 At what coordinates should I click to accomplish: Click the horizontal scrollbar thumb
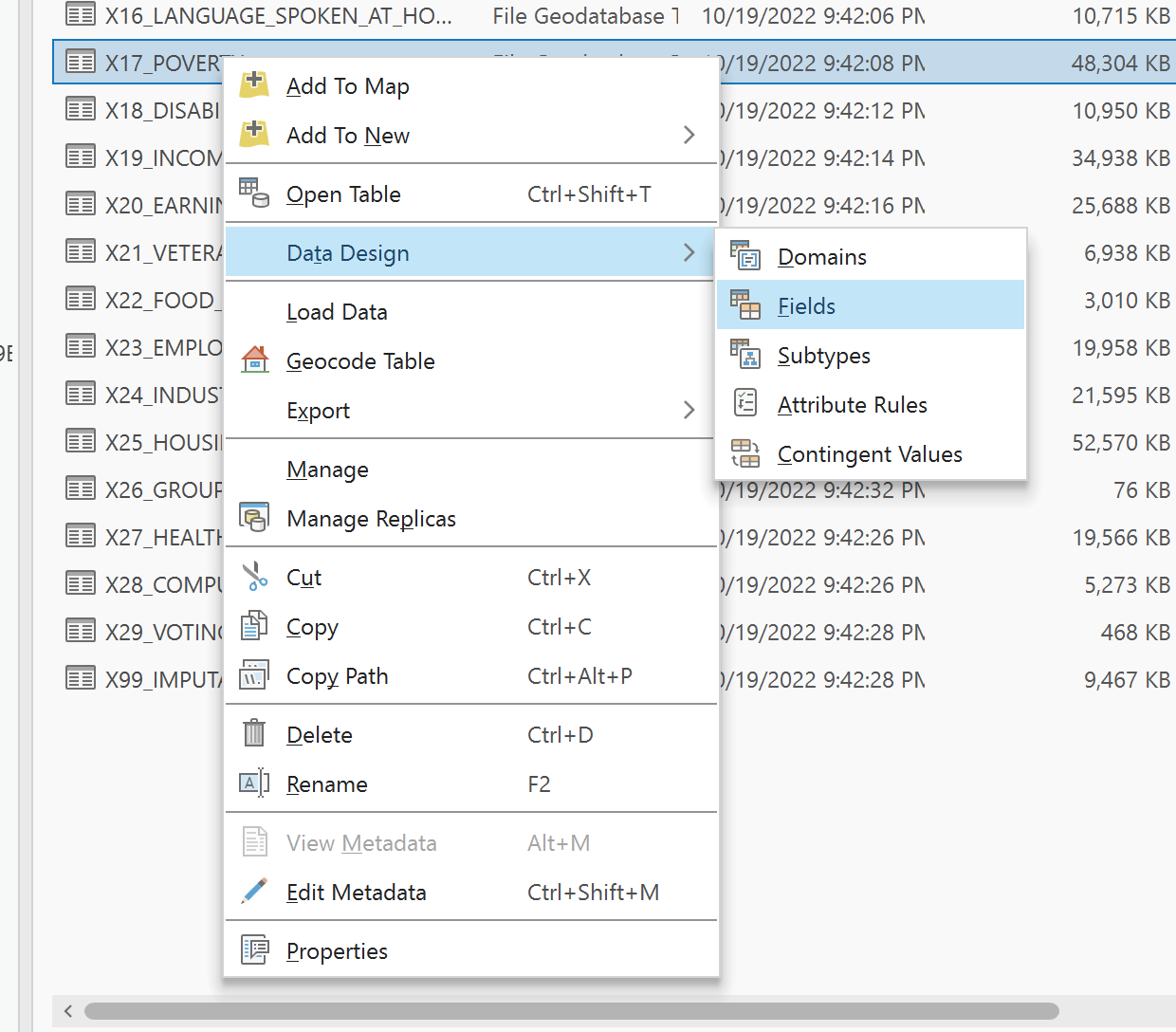point(571,1011)
